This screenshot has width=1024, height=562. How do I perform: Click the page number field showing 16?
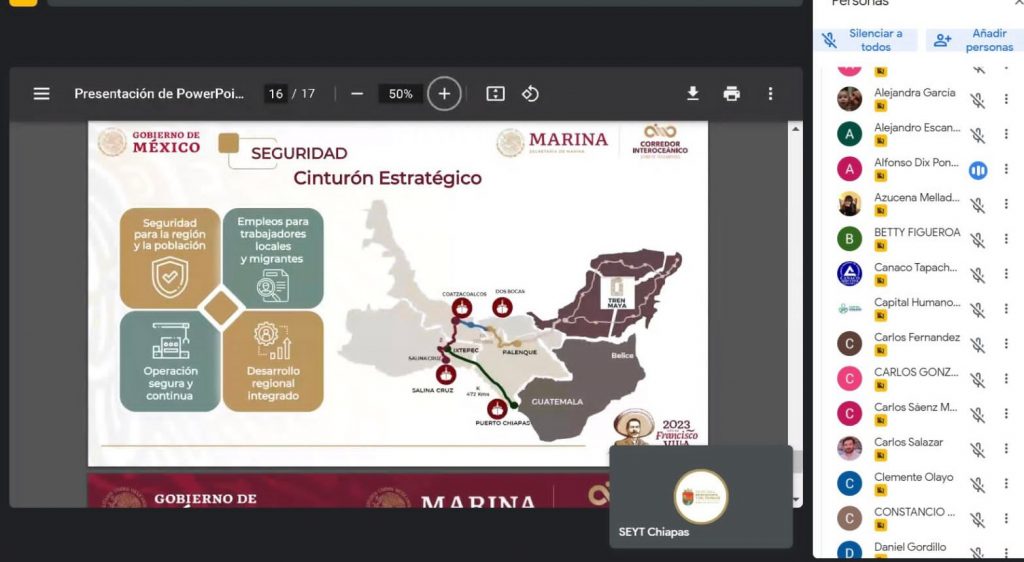click(276, 94)
